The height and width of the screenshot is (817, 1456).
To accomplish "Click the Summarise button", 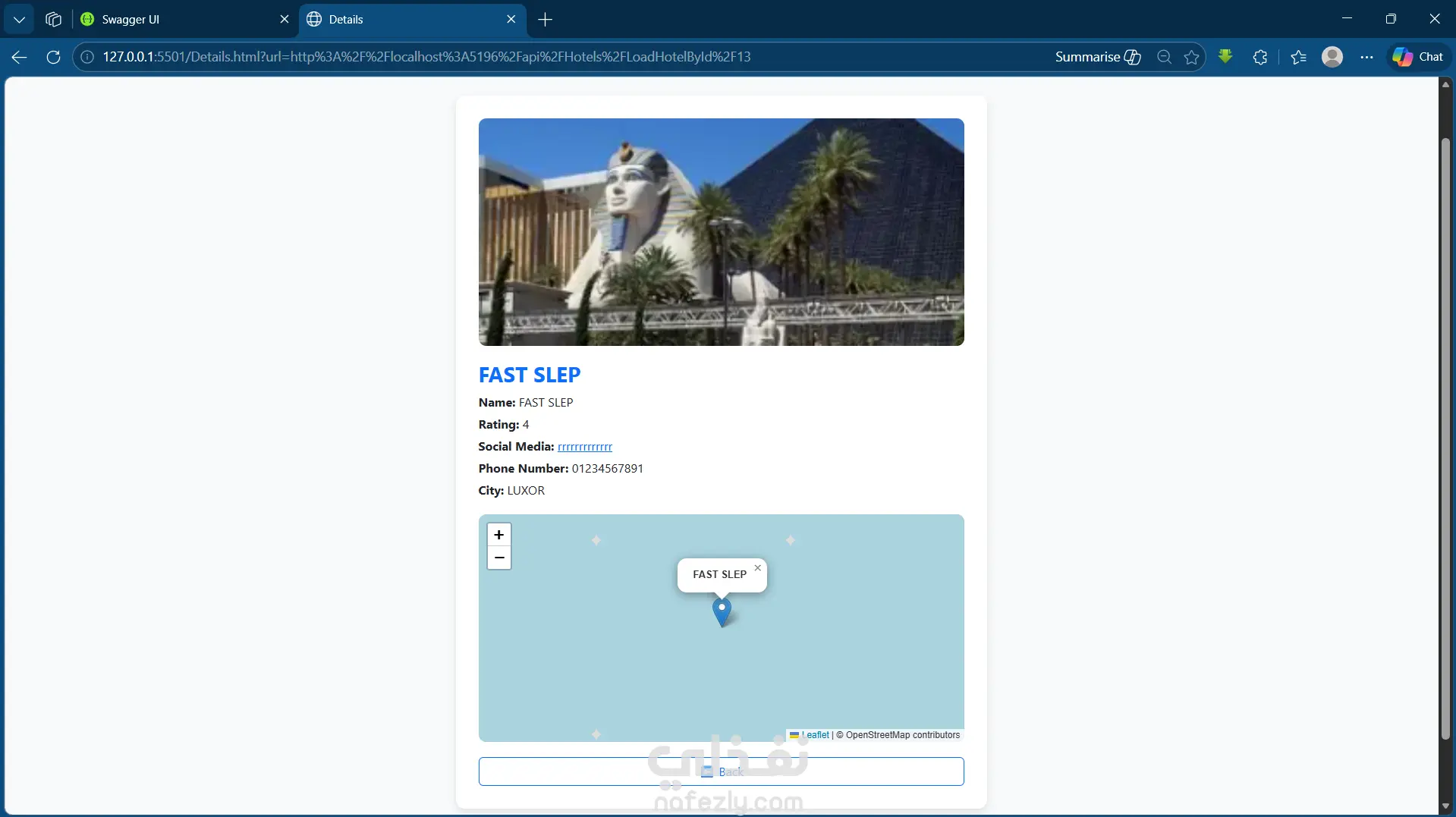I will (1097, 57).
